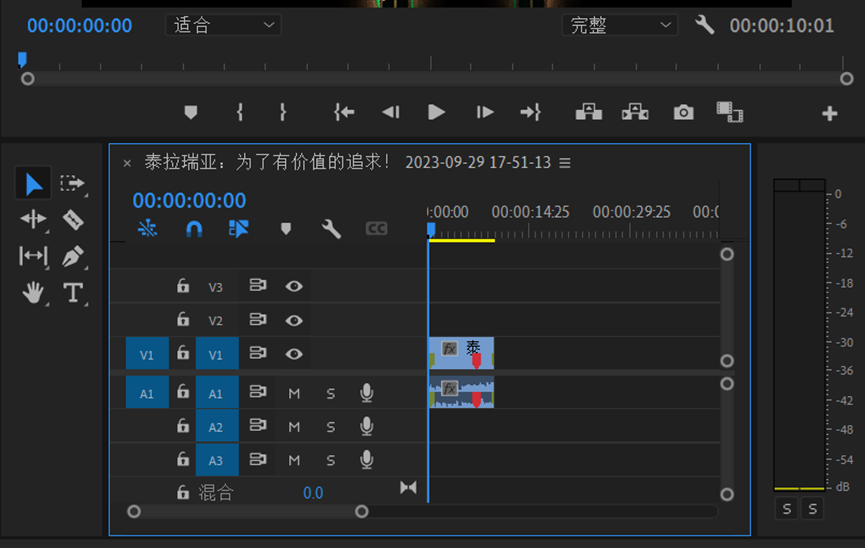
Task: Mute the A2 audio track
Action: point(294,427)
